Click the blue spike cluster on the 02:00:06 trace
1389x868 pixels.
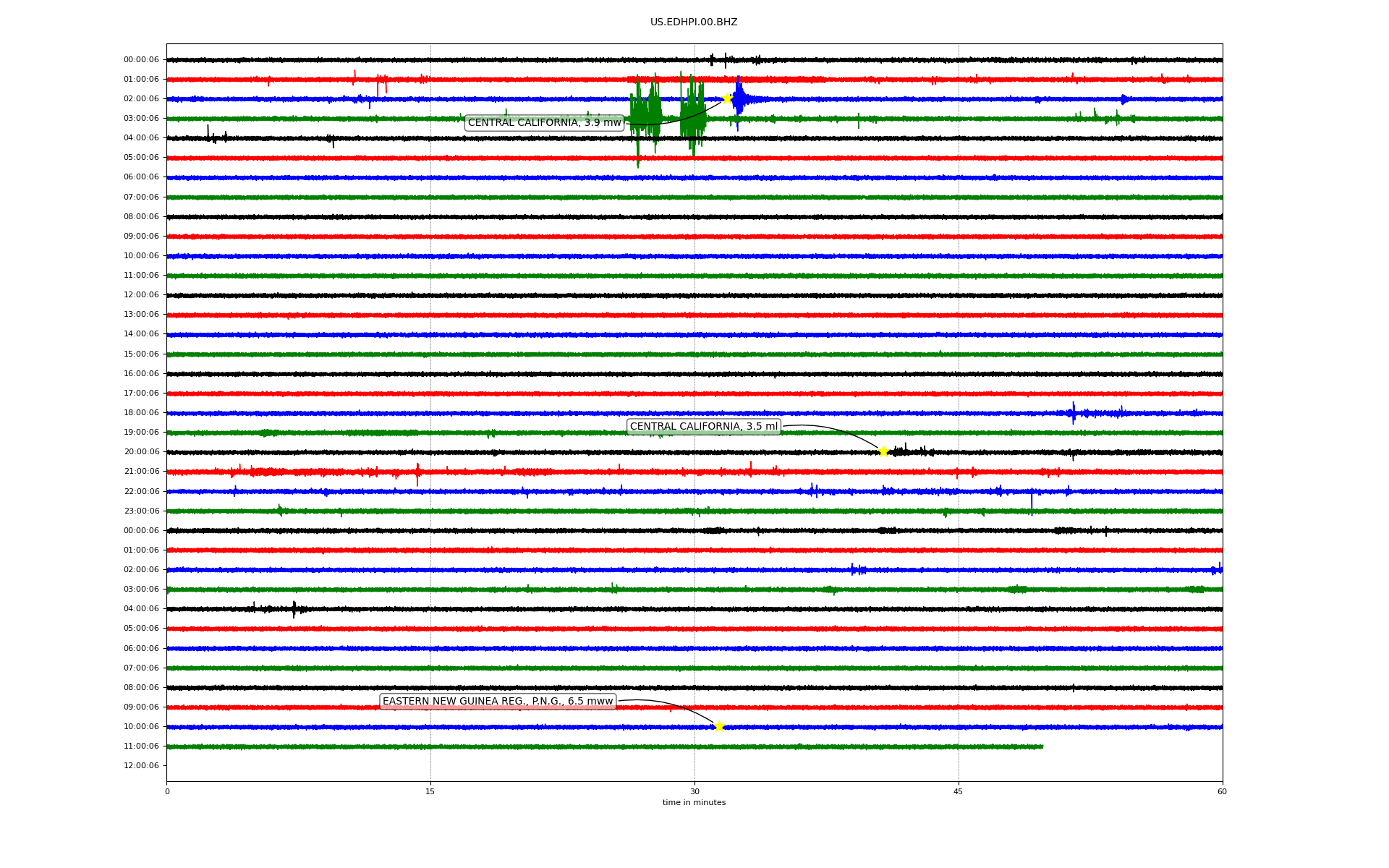click(x=739, y=99)
